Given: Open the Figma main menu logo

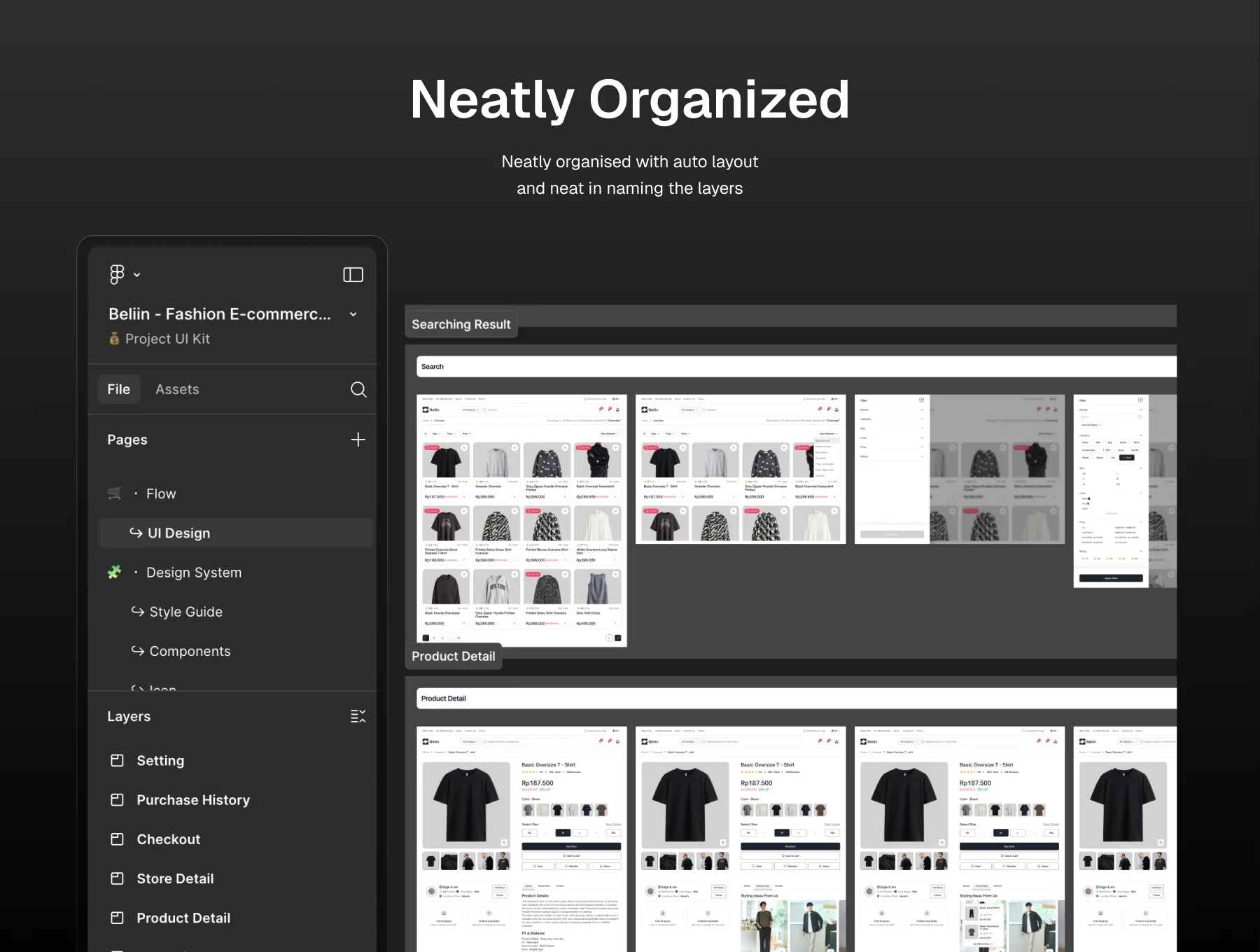Looking at the screenshot, I should (x=117, y=274).
